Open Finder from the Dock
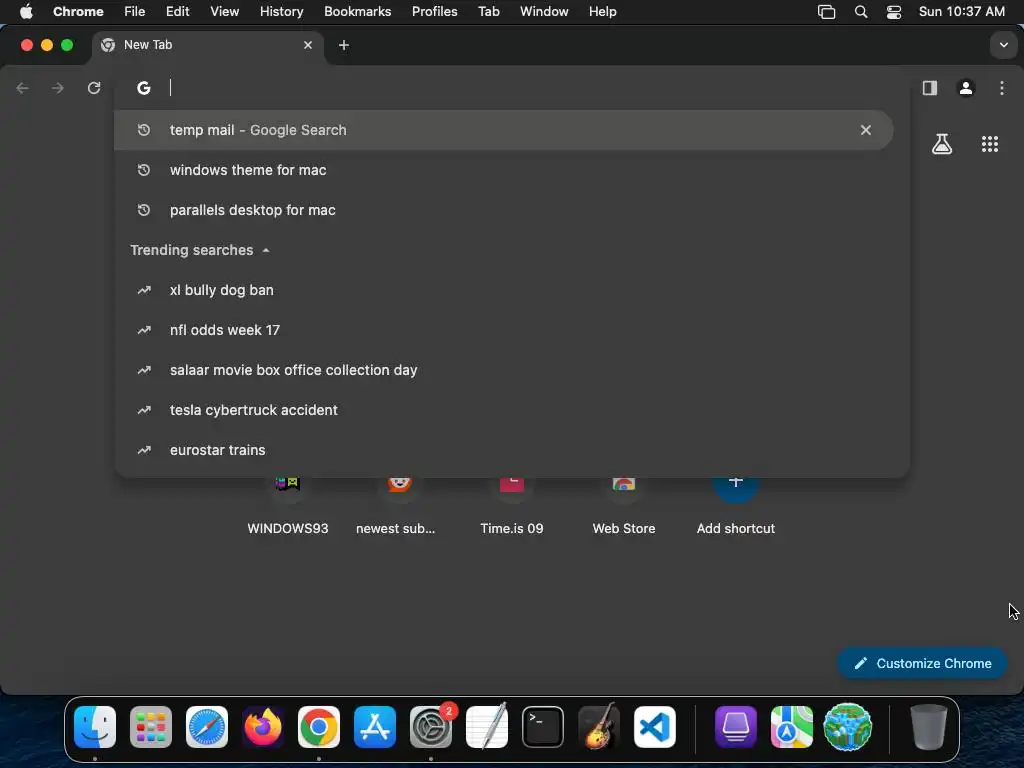This screenshot has height=768, width=1024. [95, 727]
